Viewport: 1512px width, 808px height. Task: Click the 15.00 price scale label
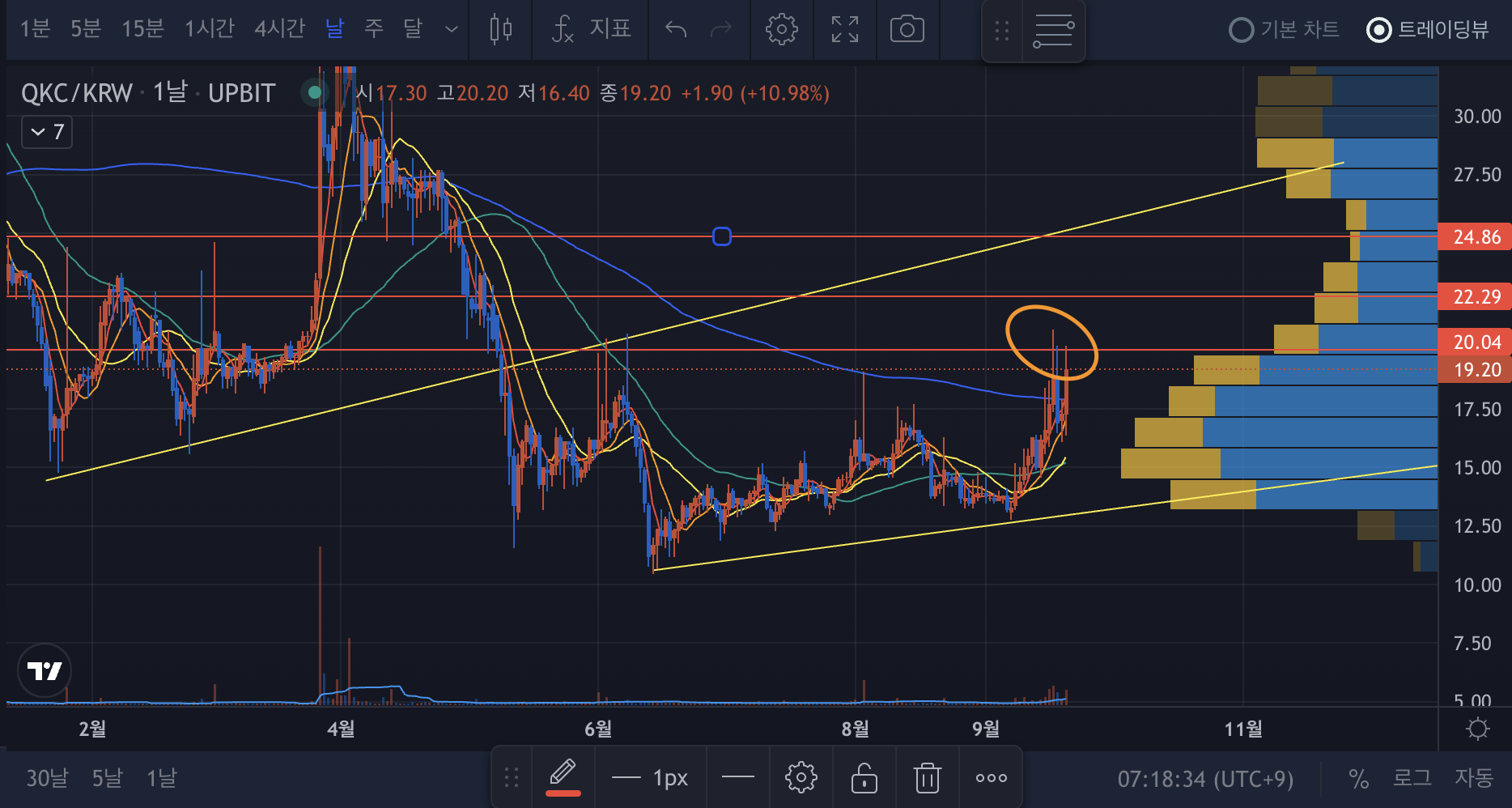[x=1477, y=468]
